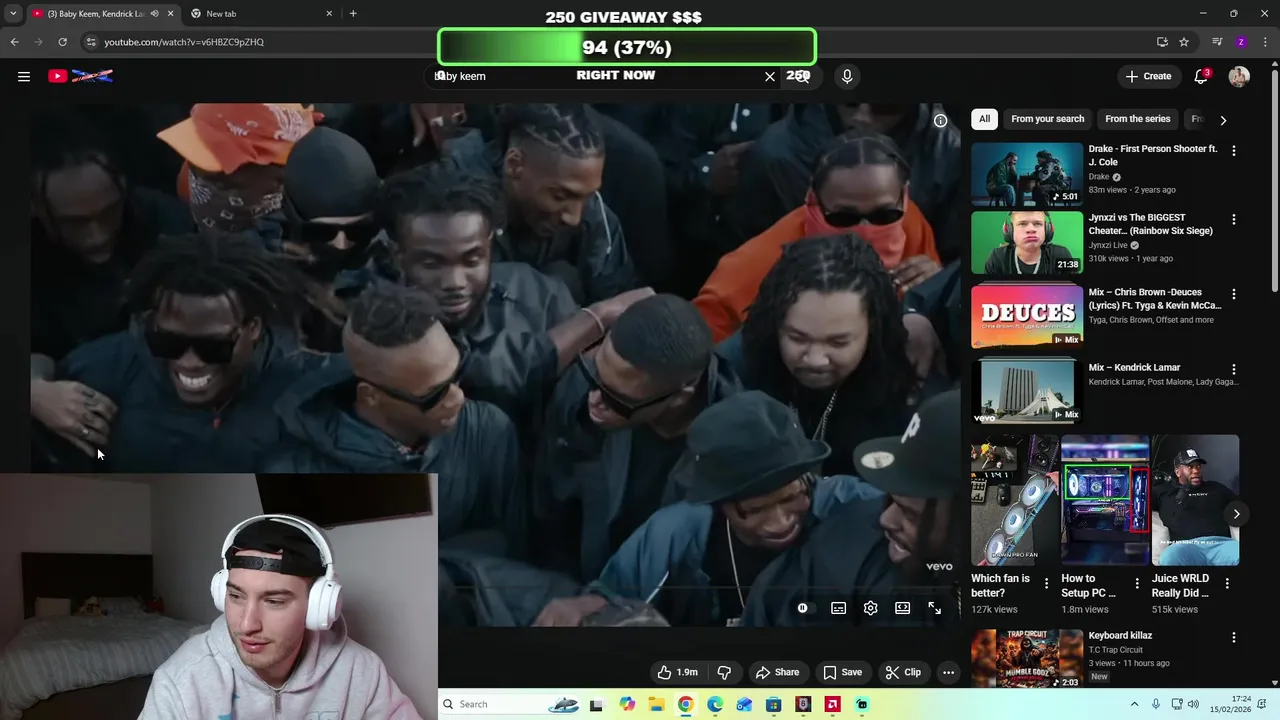Open the YouTube hamburger guide menu
This screenshot has height=720, width=1280.
(x=24, y=76)
